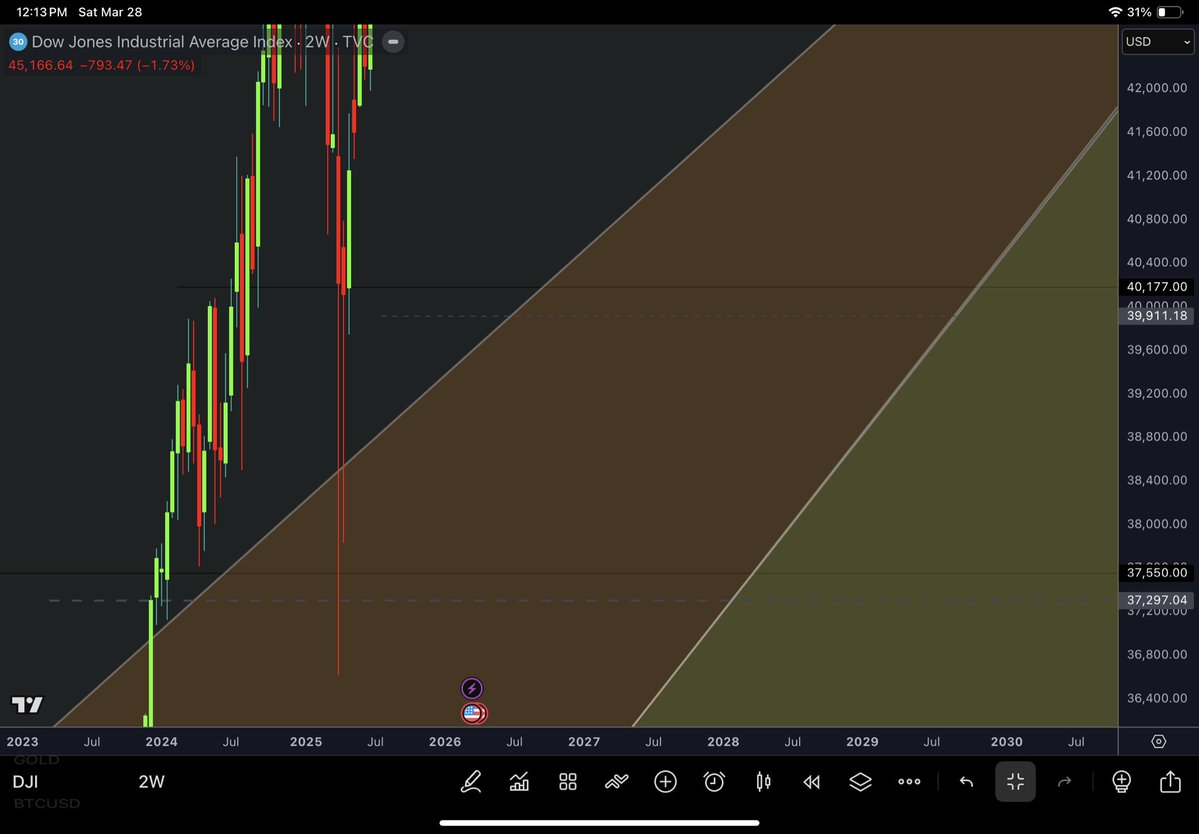Toggle the US economic event flag marker
The width and height of the screenshot is (1199, 834).
pyautogui.click(x=473, y=713)
